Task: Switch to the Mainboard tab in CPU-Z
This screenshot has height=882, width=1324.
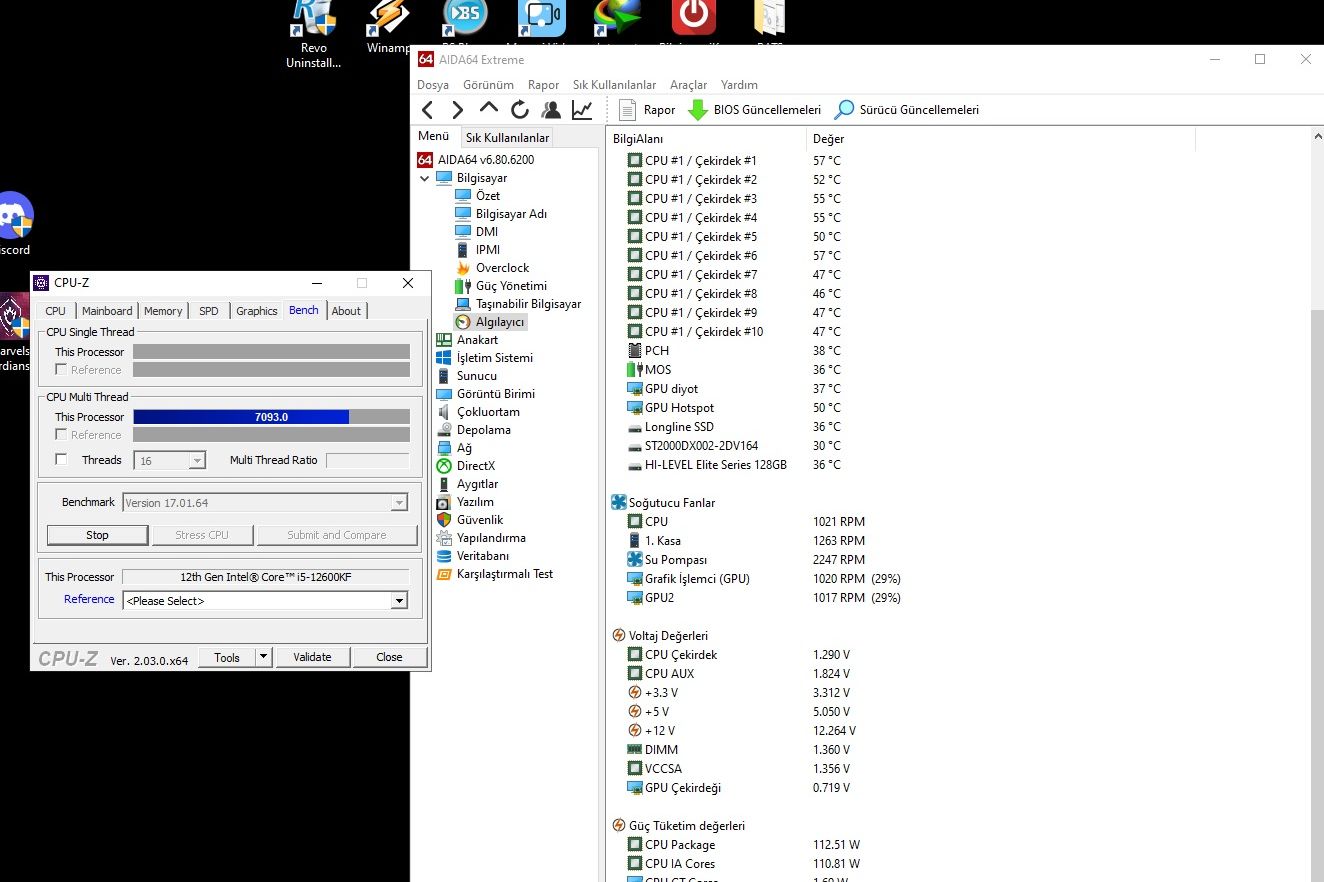Action: pyautogui.click(x=107, y=311)
